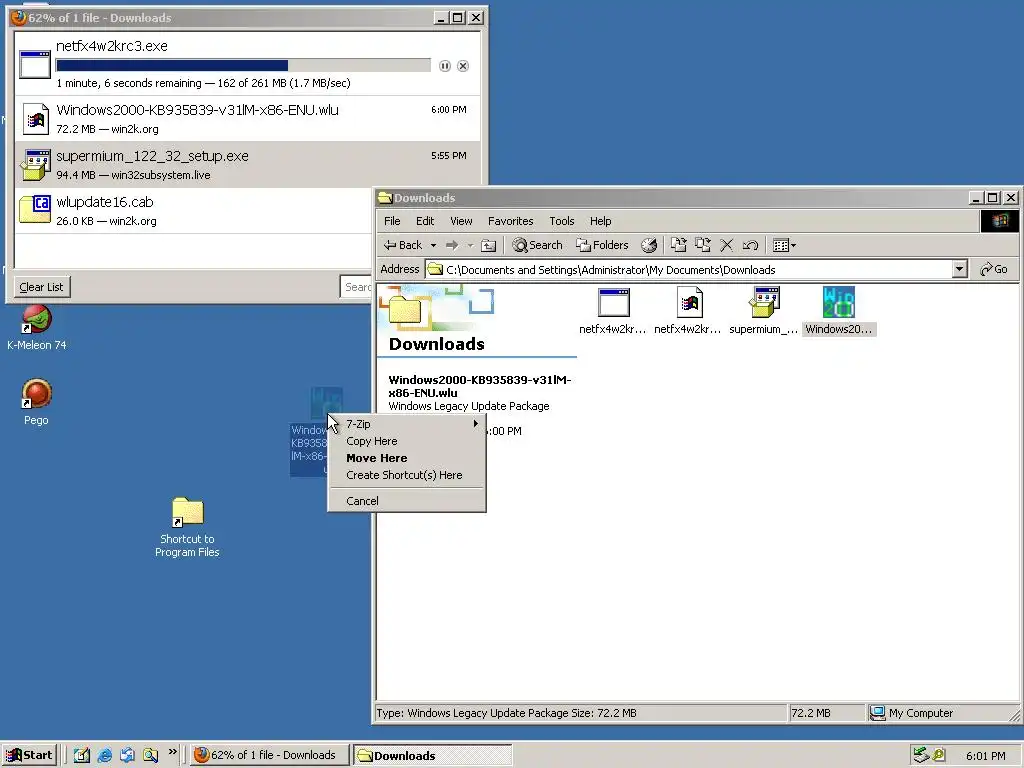Select the wlupdate16.cab file icon in downloads list

point(35,210)
